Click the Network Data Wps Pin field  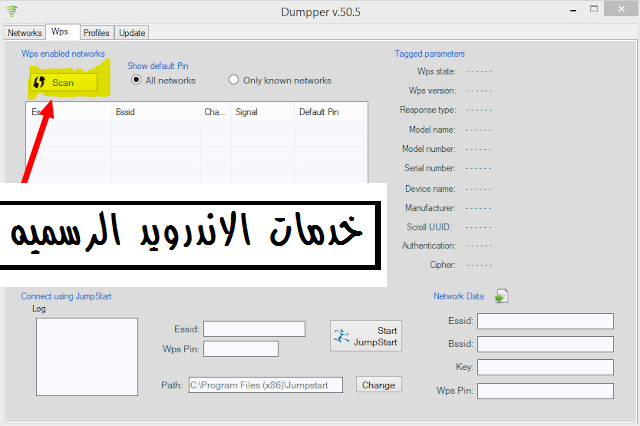click(545, 390)
